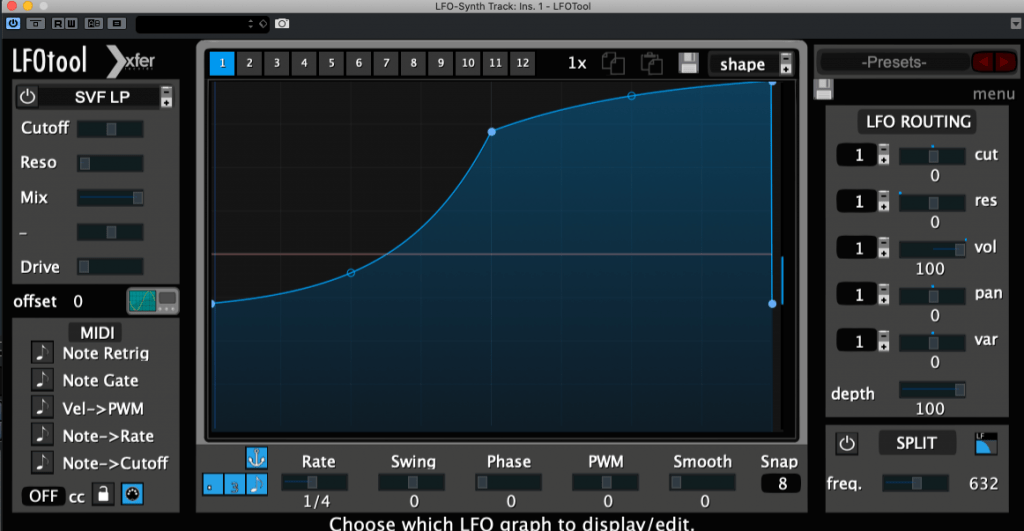Switch to LFO graph tab 5
The image size is (1024, 531).
331,63
